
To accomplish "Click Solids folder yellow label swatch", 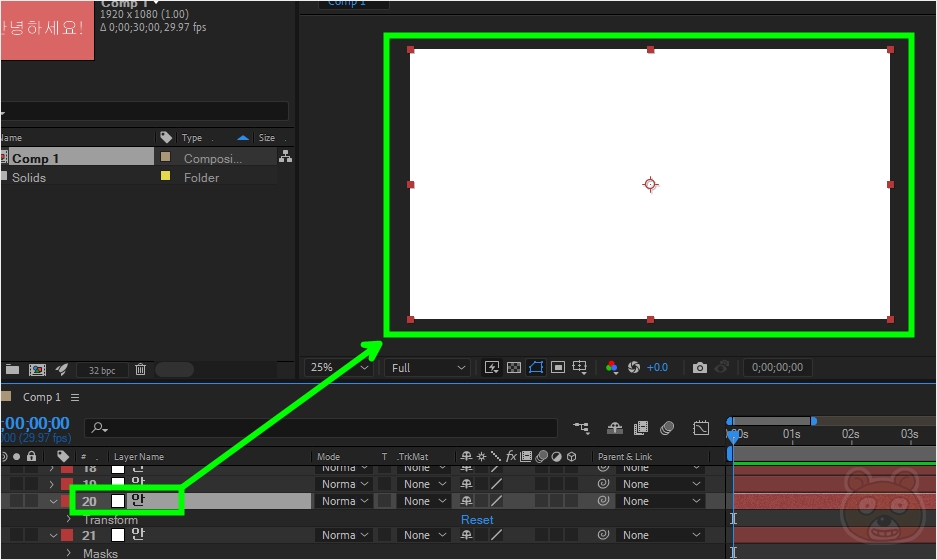I will [x=166, y=176].
